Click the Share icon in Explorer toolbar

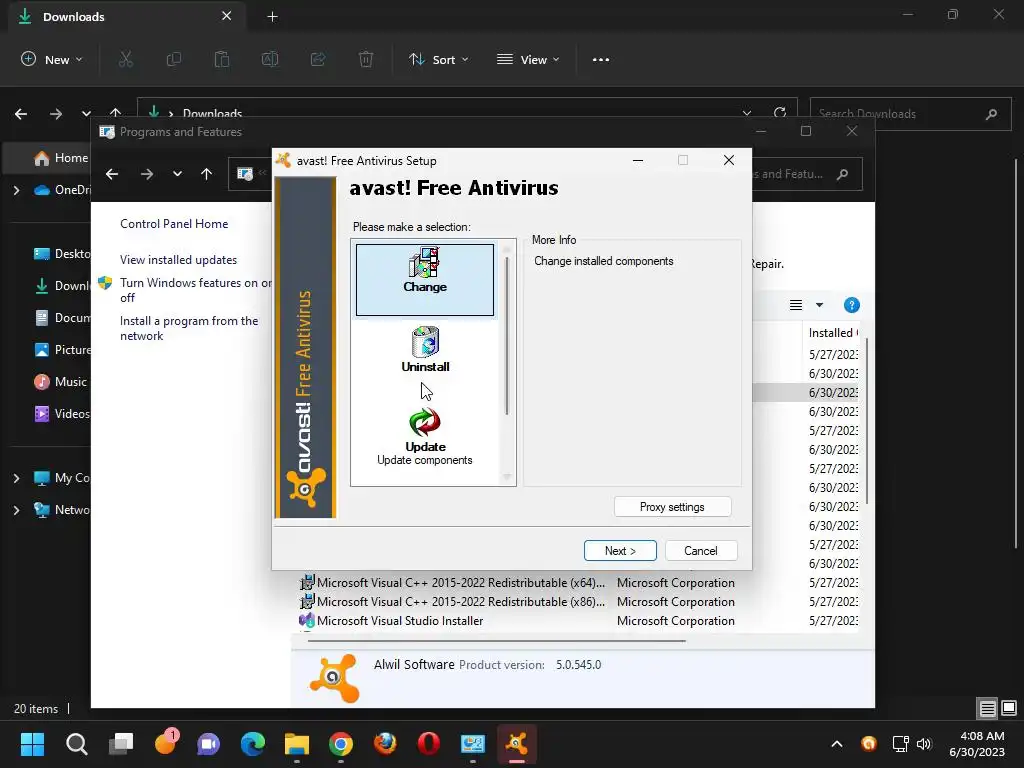click(318, 59)
